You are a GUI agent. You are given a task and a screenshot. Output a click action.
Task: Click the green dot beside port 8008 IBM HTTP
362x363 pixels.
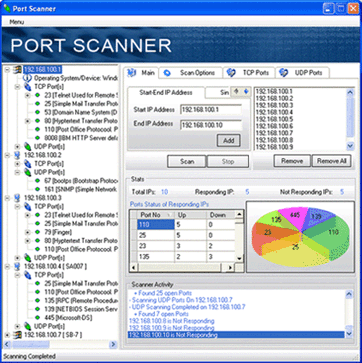coord(38,138)
